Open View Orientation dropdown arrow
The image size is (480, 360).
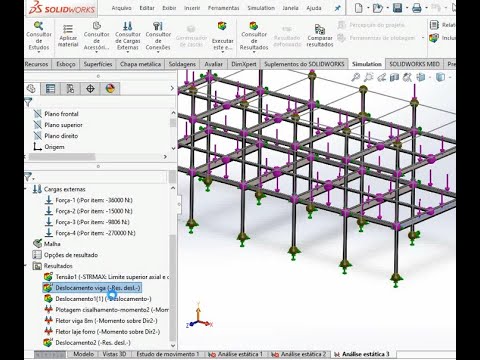tap(430, 78)
